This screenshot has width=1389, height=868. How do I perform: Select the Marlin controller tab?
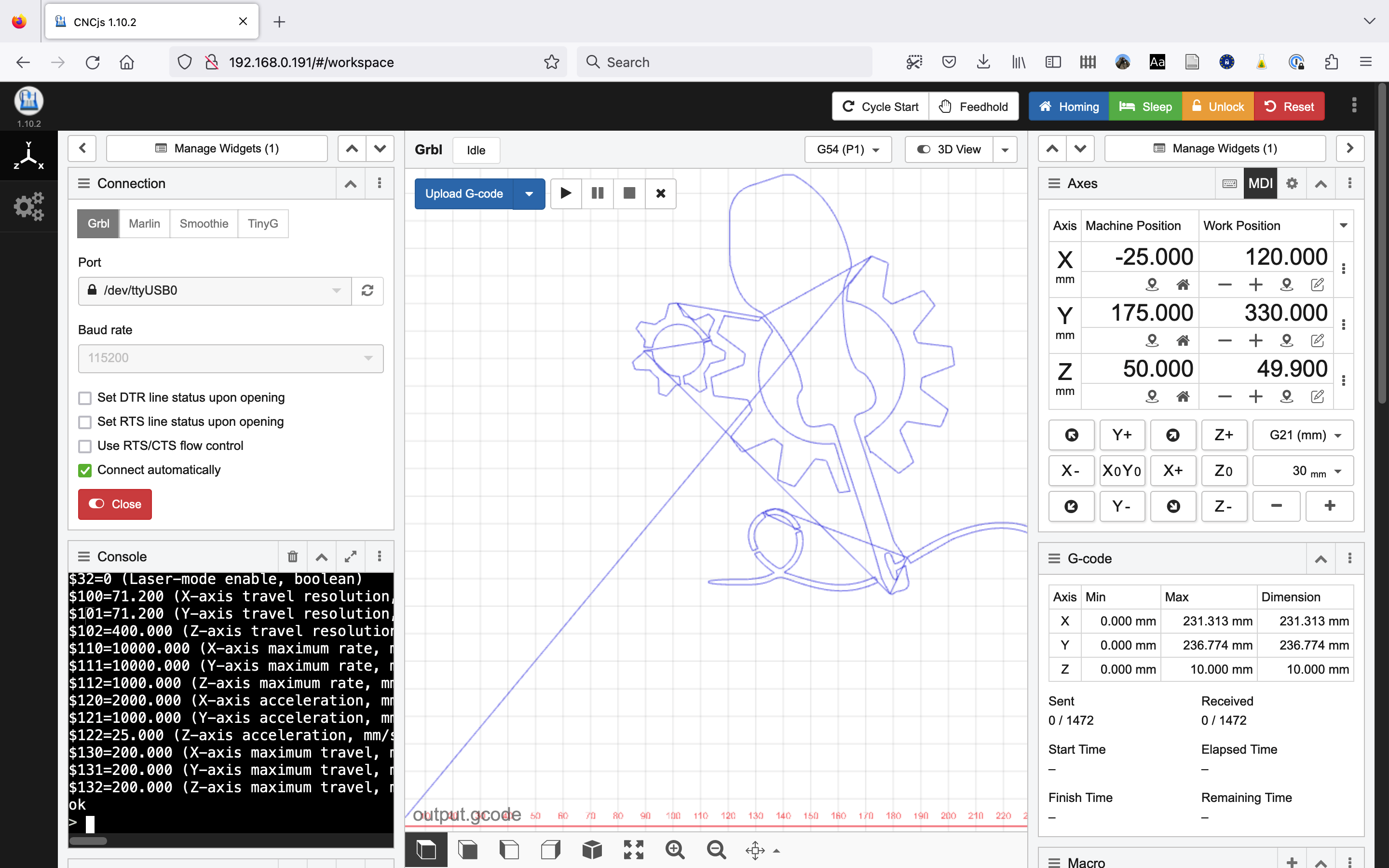[145, 224]
